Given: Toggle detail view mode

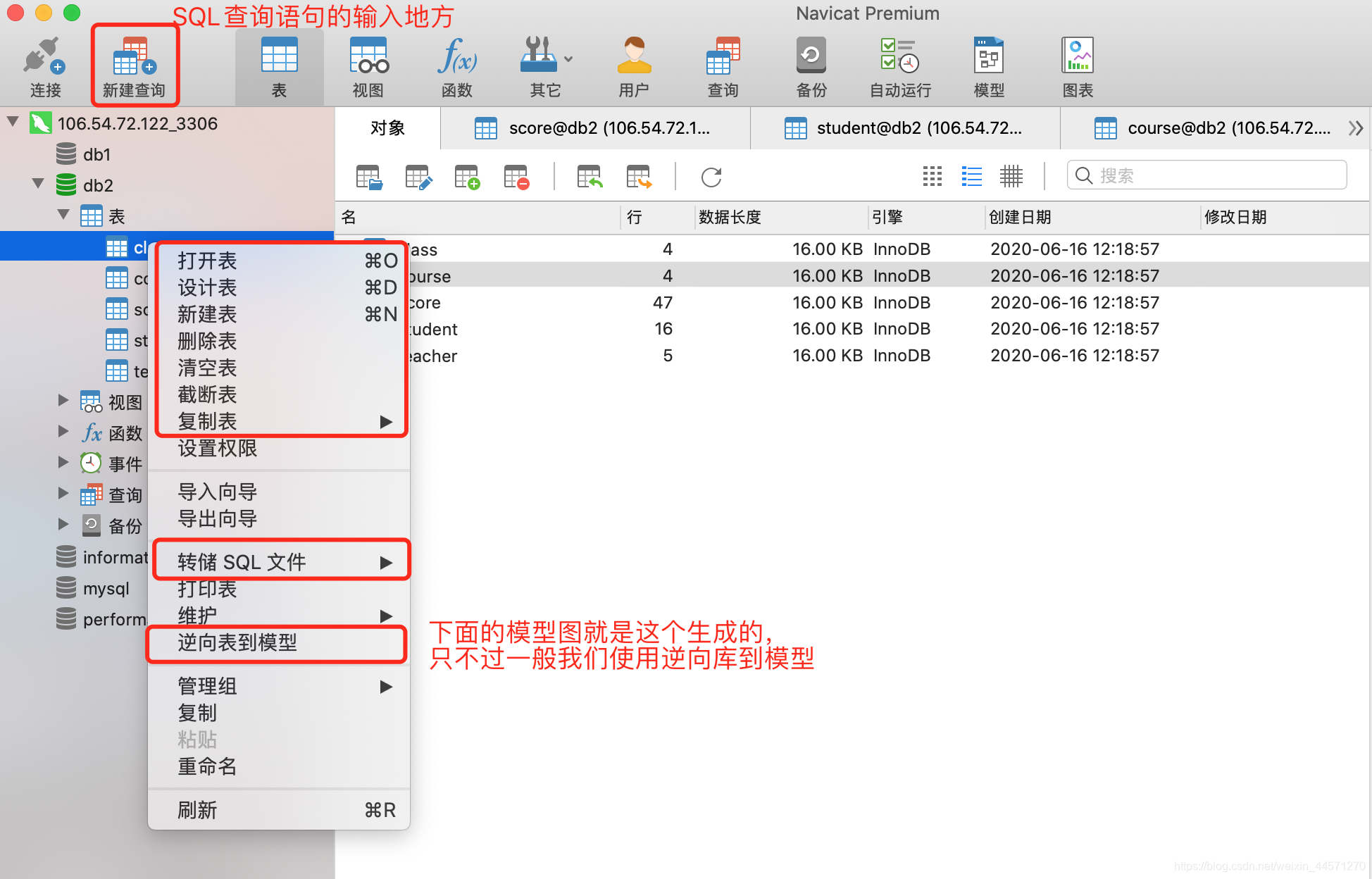Looking at the screenshot, I should tap(1011, 176).
